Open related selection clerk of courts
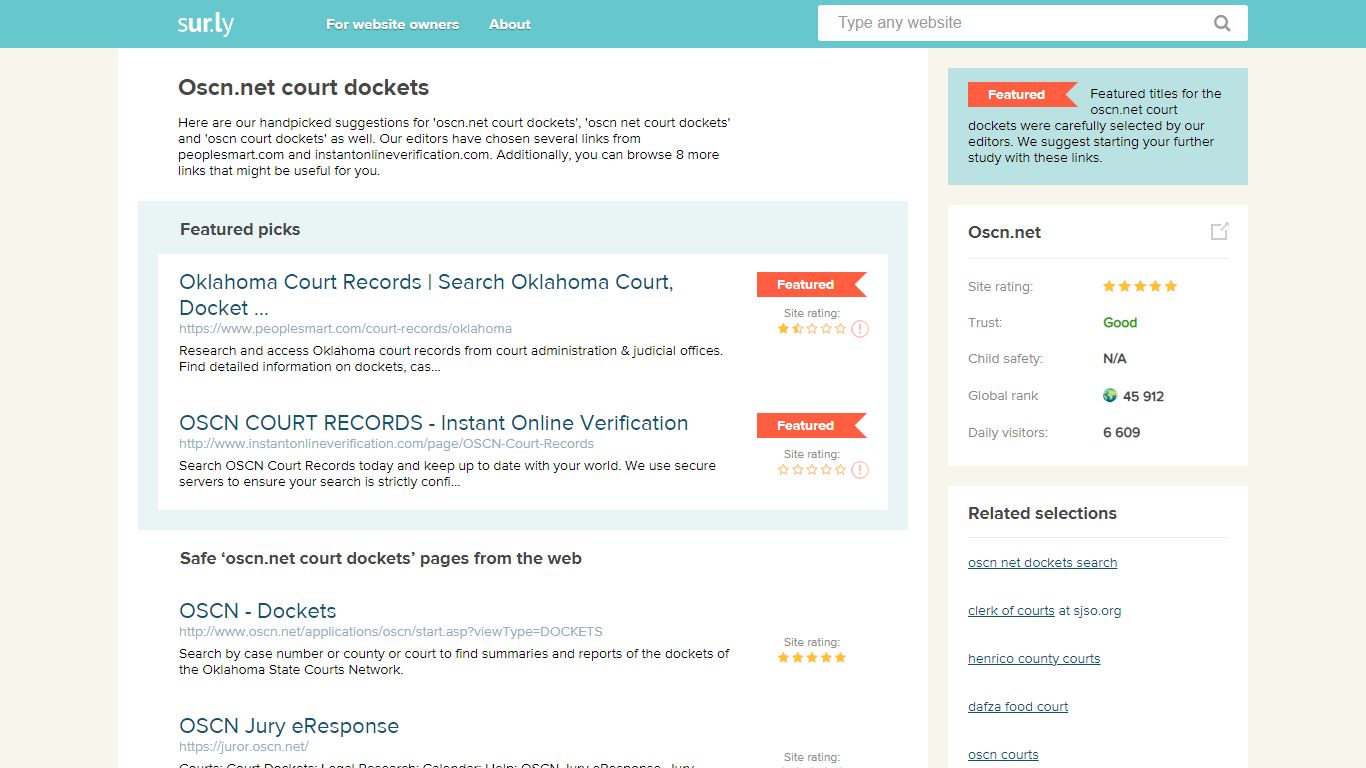 point(1011,611)
